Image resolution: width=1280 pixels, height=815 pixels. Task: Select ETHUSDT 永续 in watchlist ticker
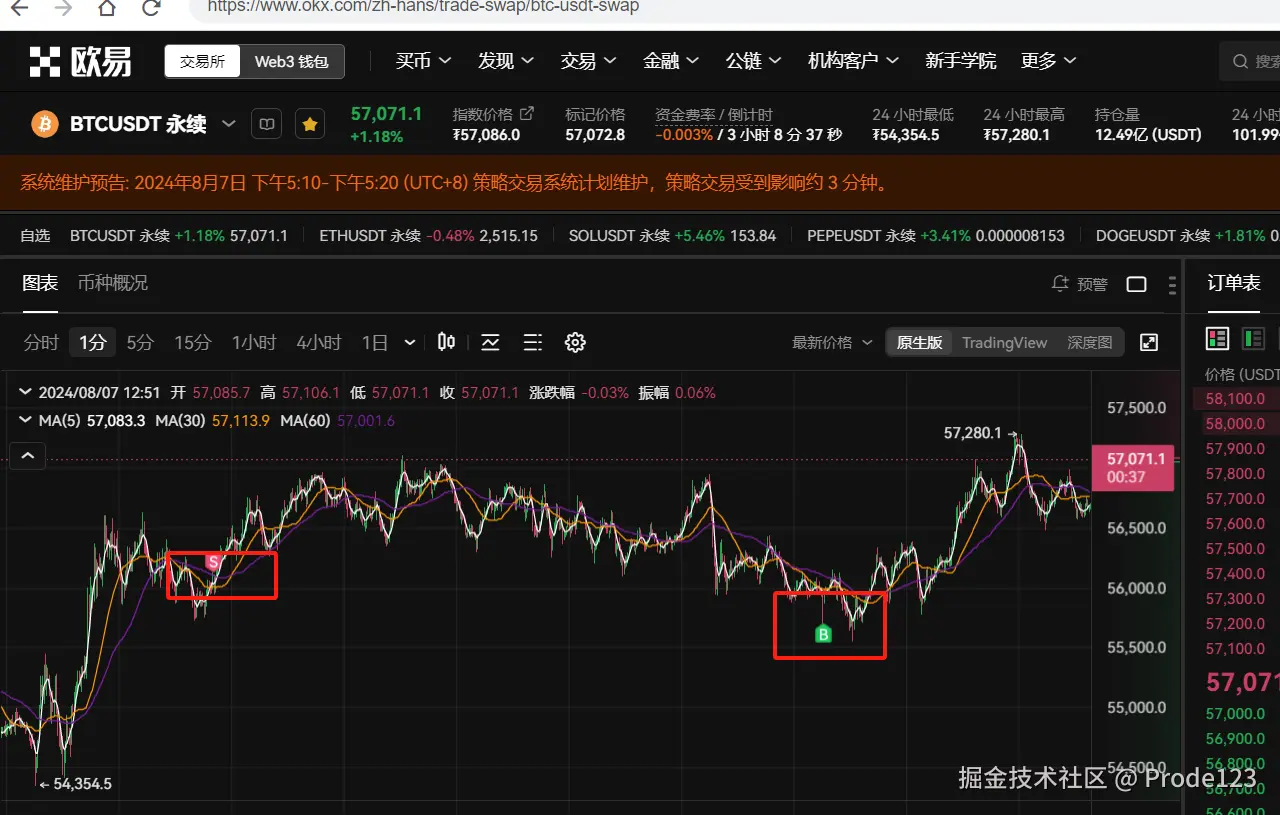point(428,236)
